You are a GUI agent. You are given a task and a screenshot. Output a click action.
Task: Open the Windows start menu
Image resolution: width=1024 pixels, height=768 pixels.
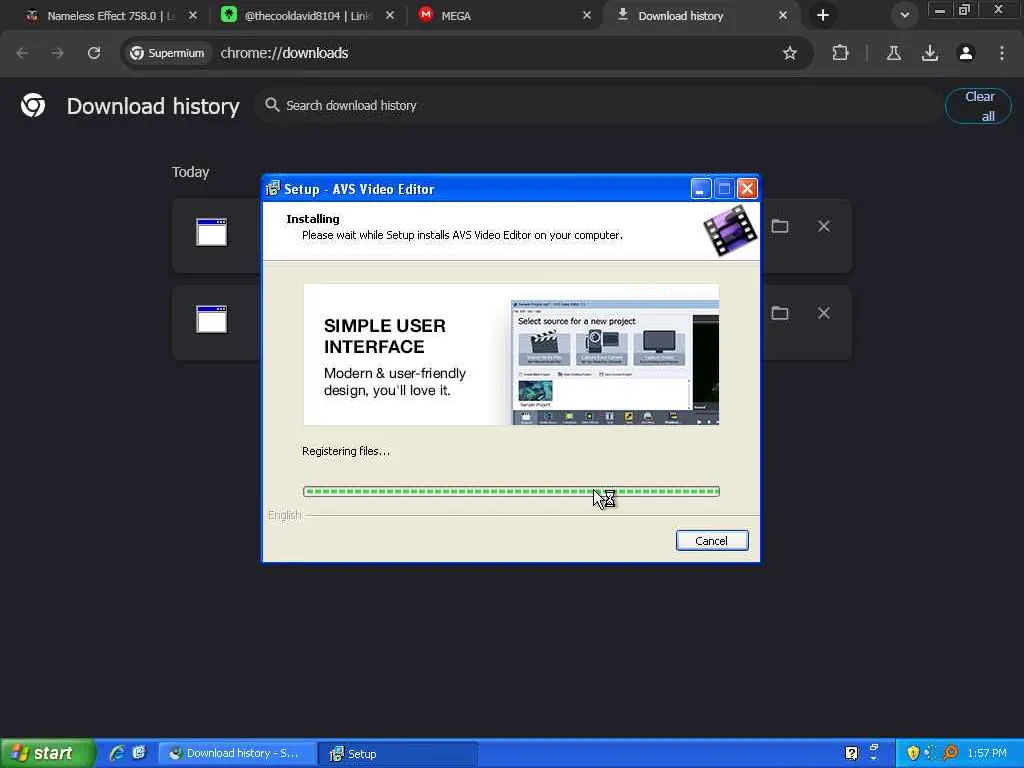[48, 753]
